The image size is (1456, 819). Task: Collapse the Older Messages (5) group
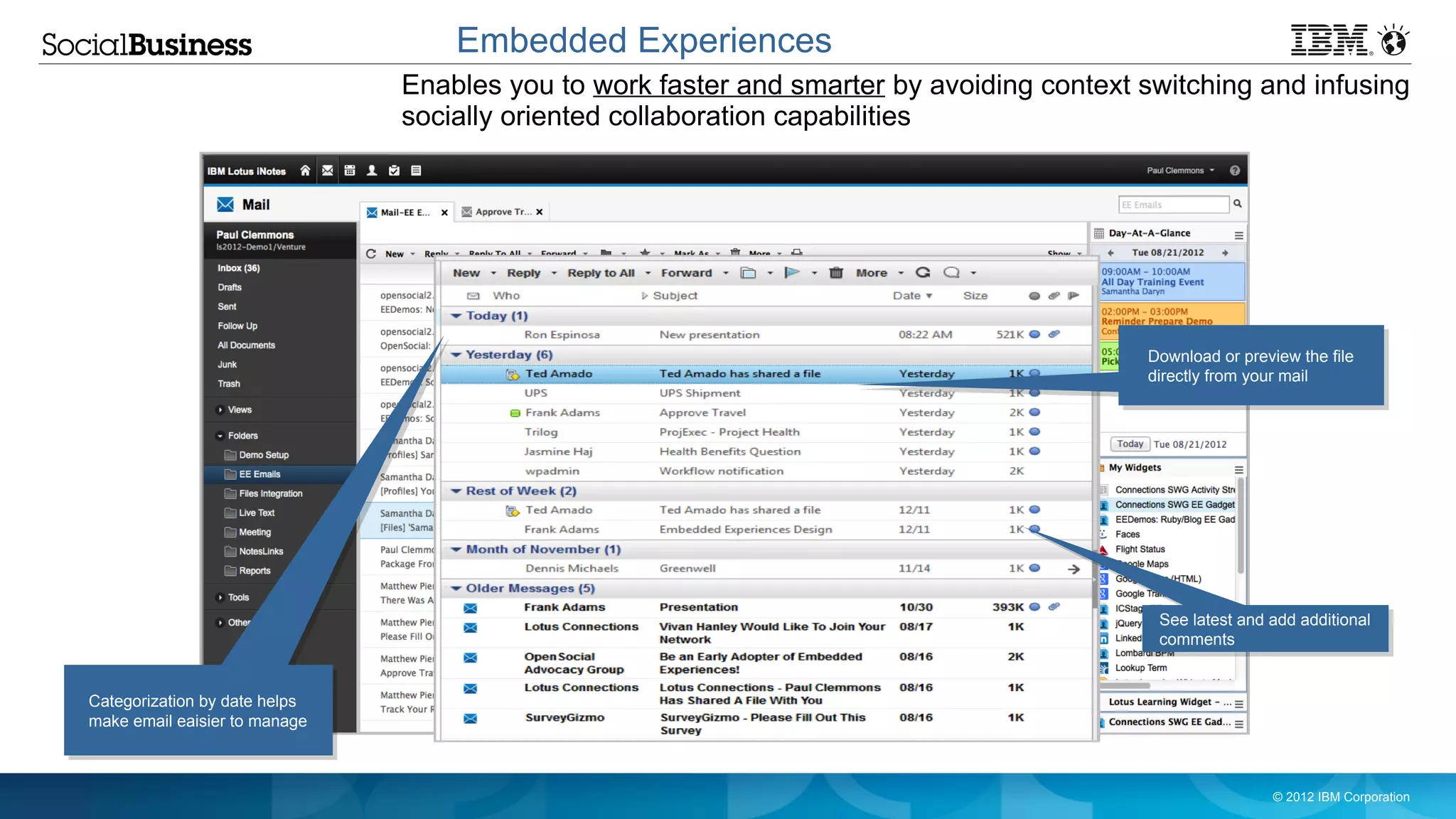click(456, 588)
